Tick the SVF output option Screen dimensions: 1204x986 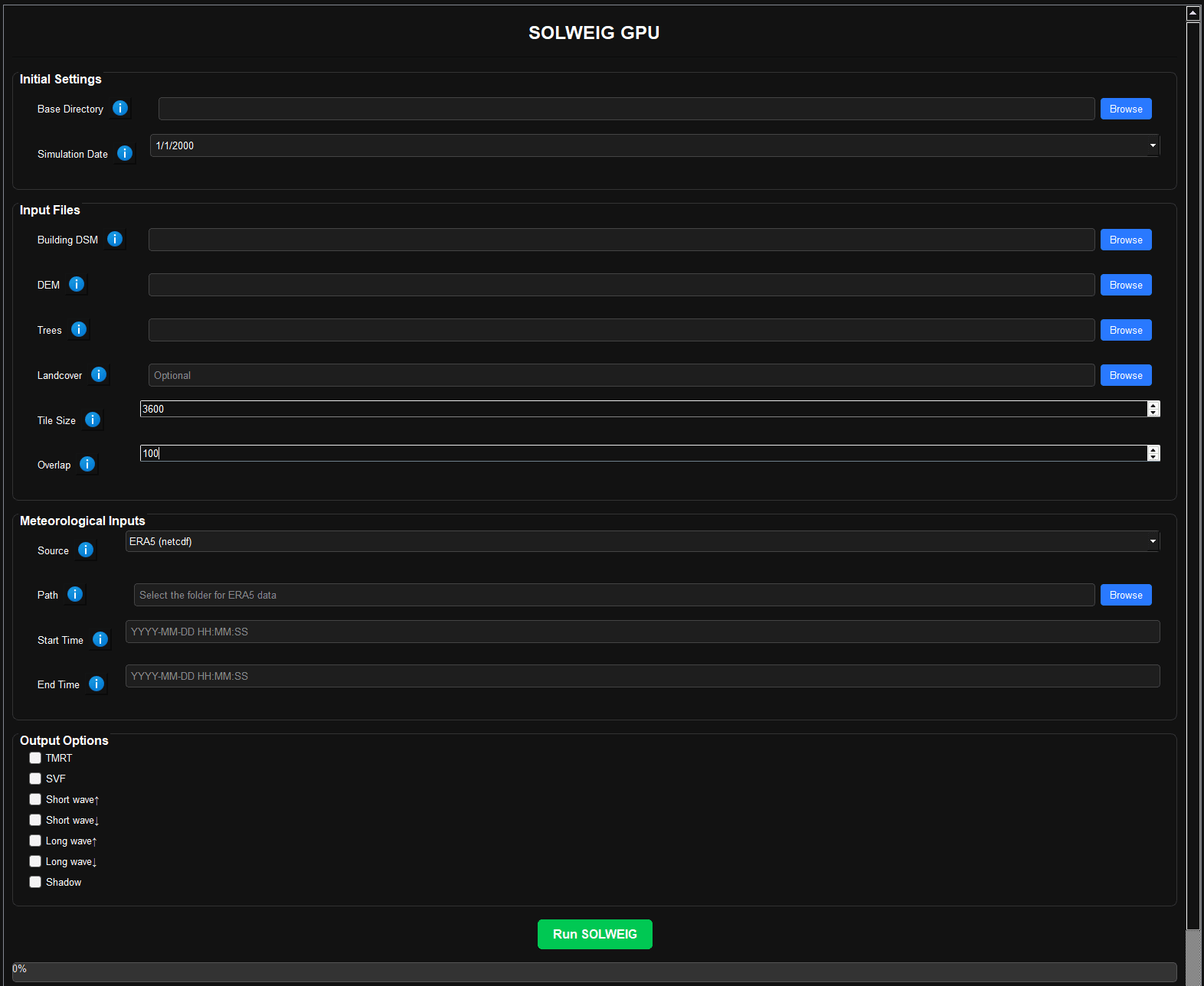click(x=35, y=779)
